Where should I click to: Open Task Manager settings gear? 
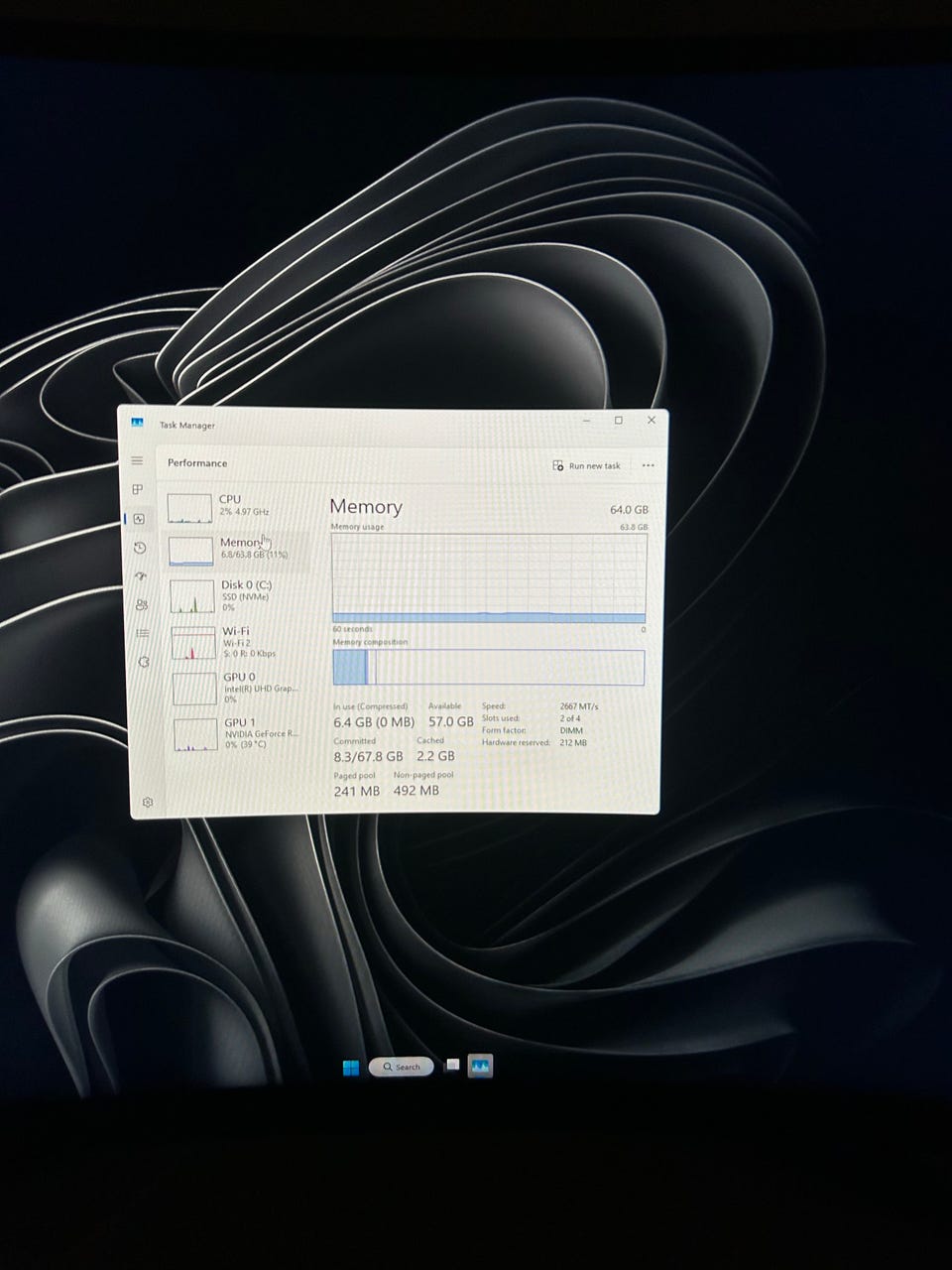coord(148,802)
